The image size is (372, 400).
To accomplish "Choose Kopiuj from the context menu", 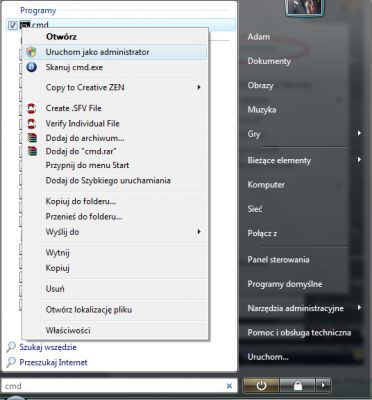I will click(116, 268).
